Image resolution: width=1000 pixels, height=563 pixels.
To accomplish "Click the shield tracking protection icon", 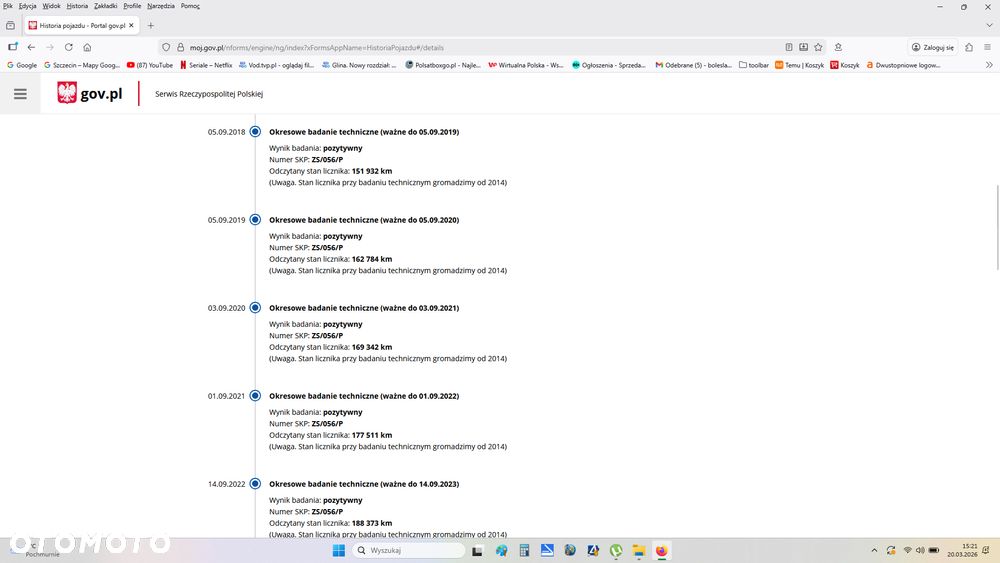I will pyautogui.click(x=166, y=47).
